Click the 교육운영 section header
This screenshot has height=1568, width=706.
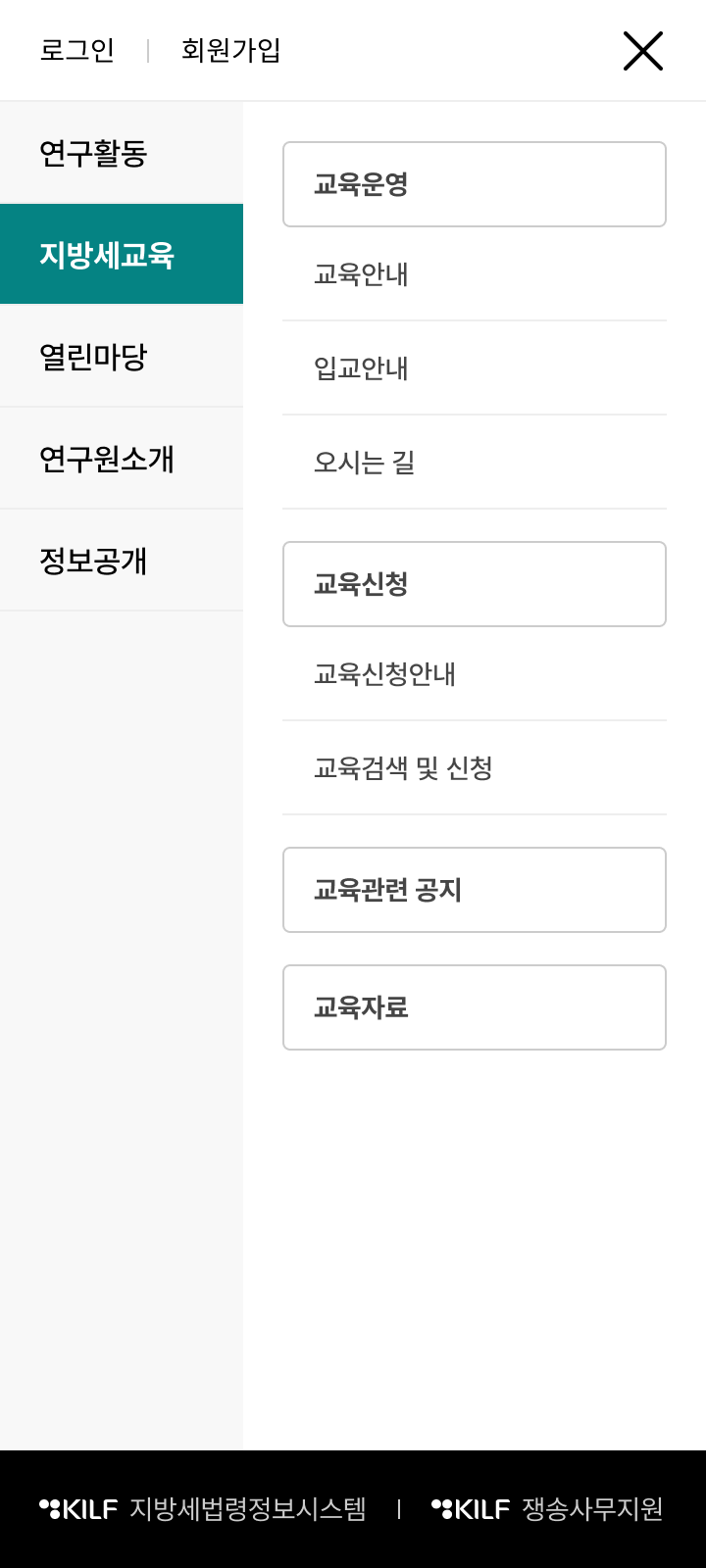(x=475, y=184)
